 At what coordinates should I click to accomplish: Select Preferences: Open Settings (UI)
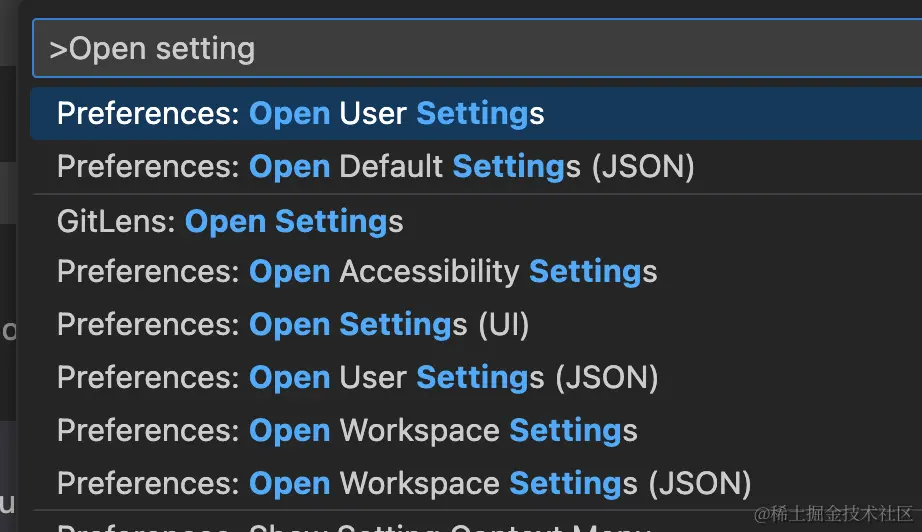293,325
